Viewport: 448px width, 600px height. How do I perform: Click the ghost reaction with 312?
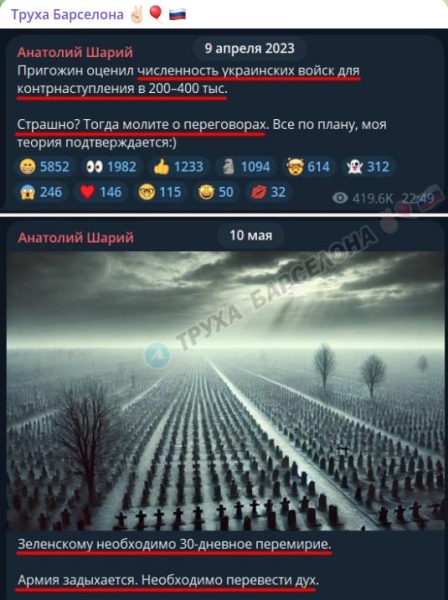click(x=368, y=167)
